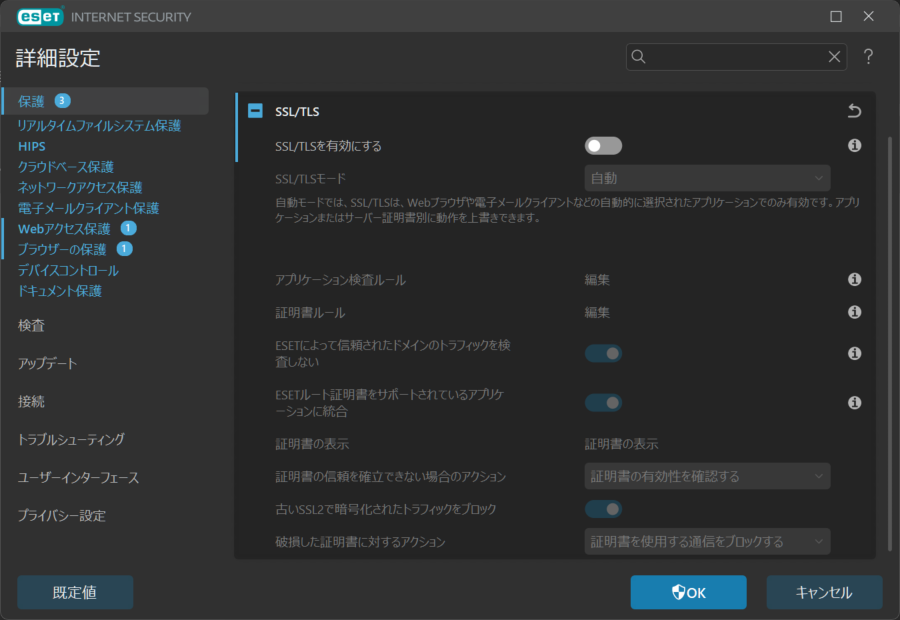The image size is (900, 620).
Task: Toggle ESETルート証明書をアプリケーションに統合 switch
Action: click(603, 403)
